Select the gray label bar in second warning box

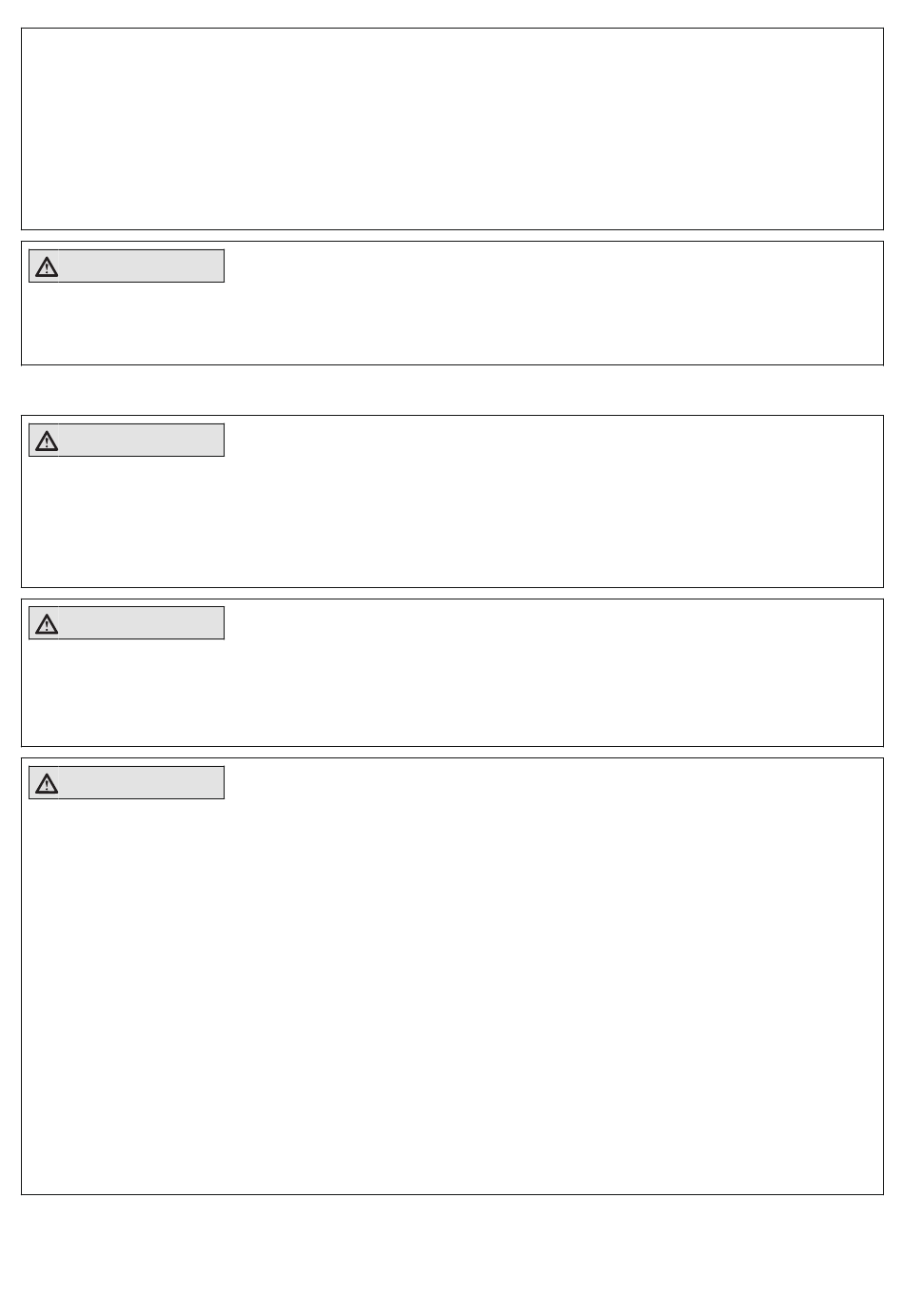(127, 441)
